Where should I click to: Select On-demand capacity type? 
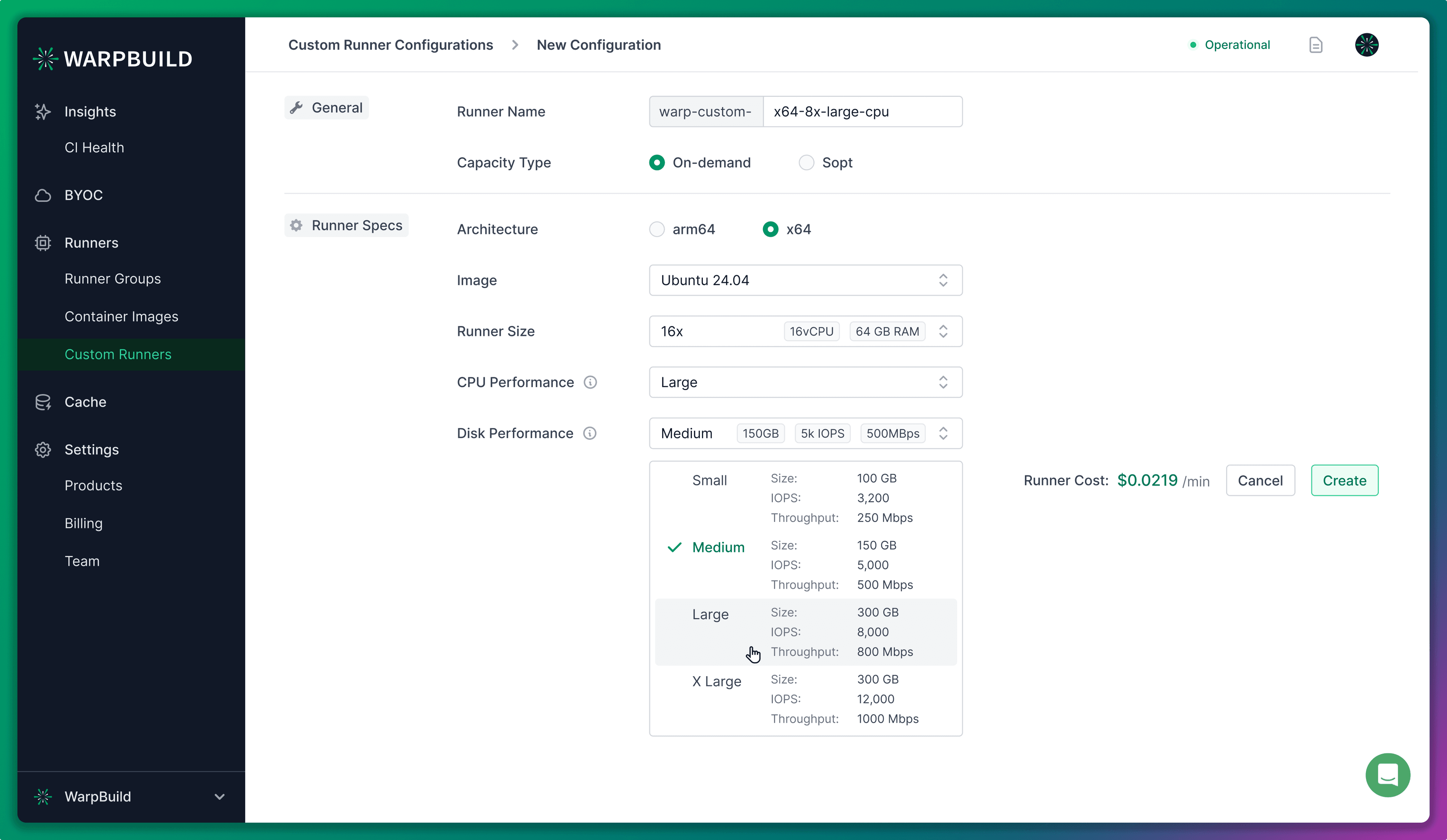[656, 162]
